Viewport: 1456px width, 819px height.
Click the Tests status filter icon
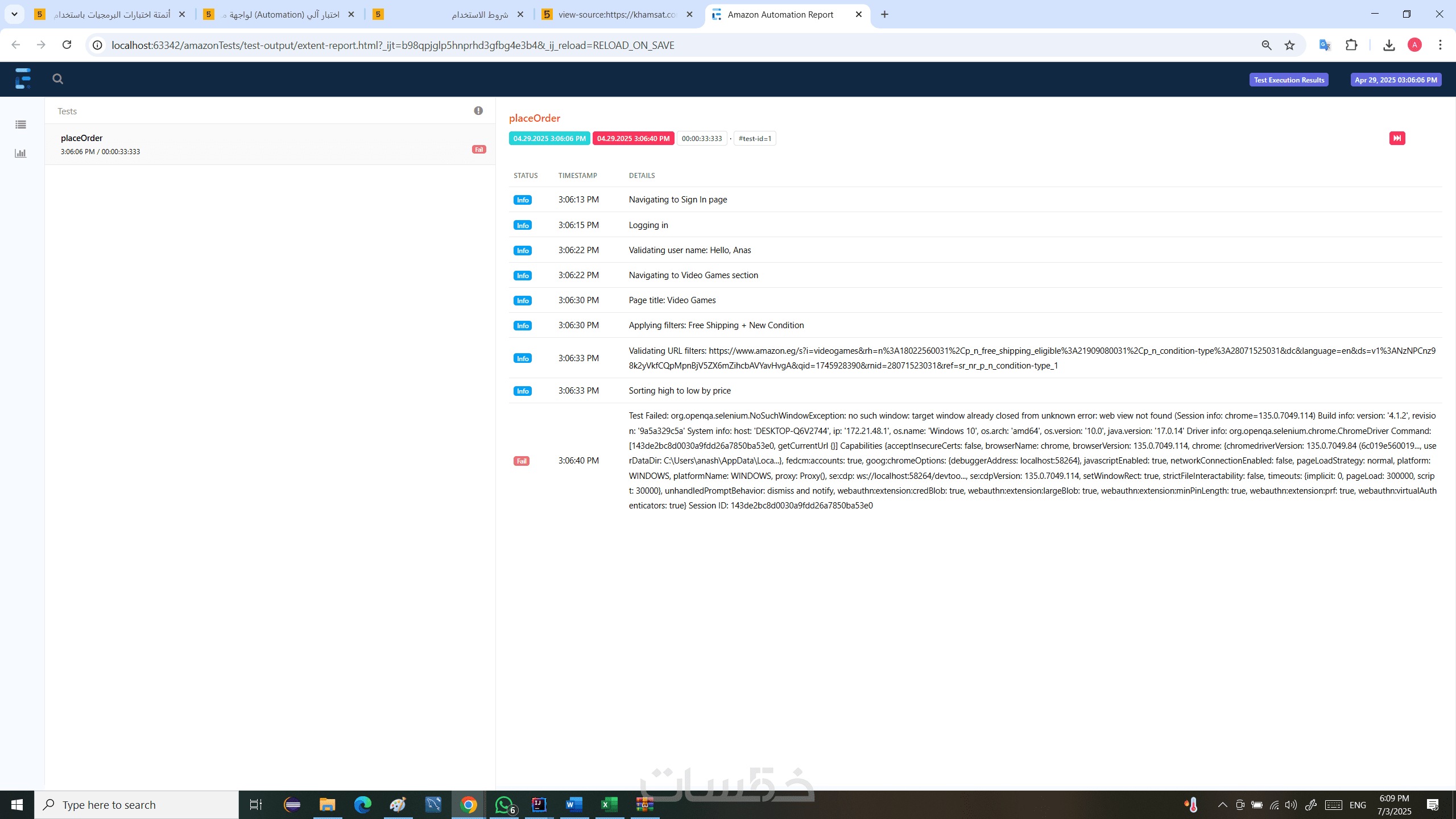478,111
